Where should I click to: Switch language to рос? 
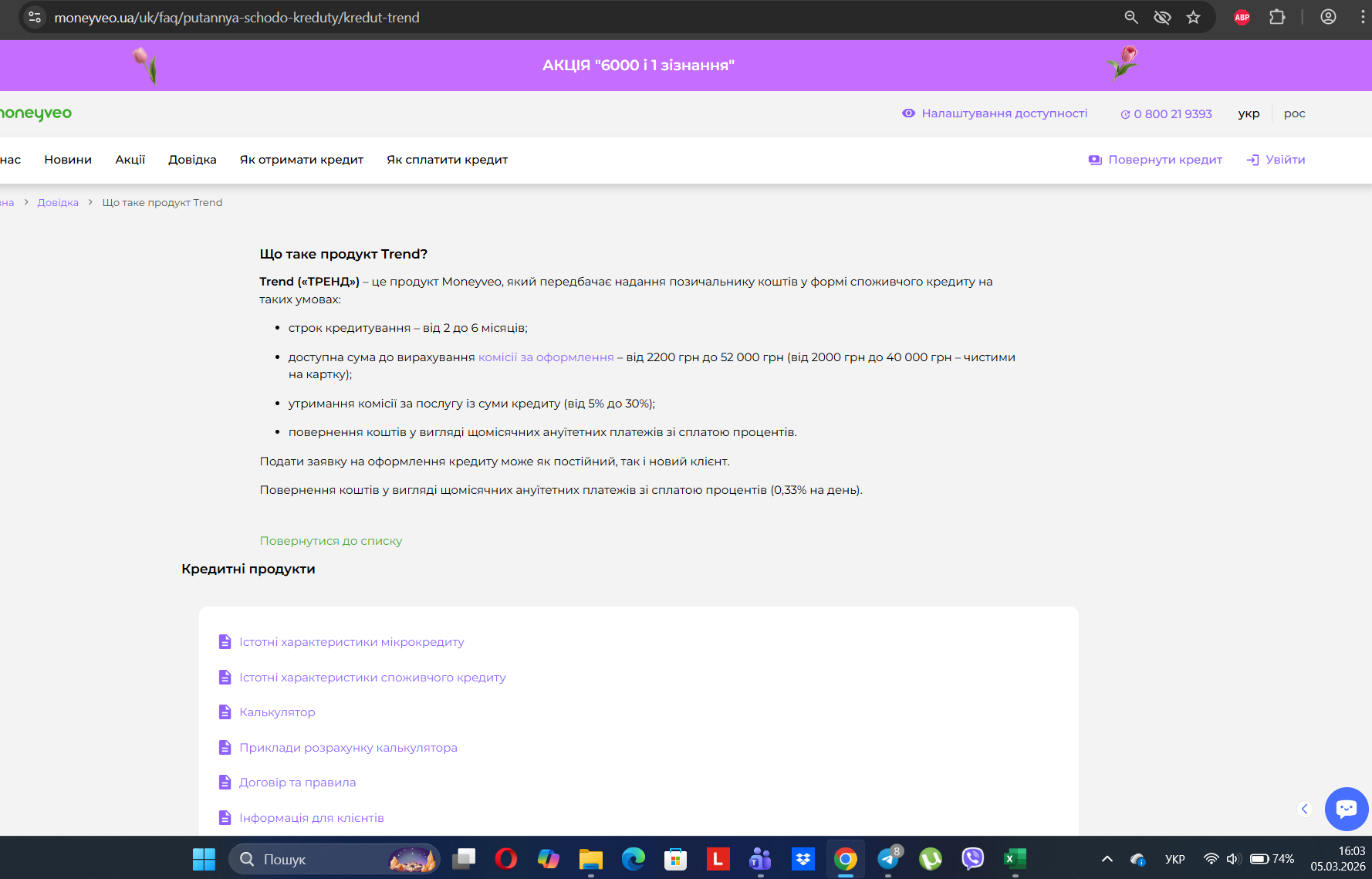[x=1294, y=113]
